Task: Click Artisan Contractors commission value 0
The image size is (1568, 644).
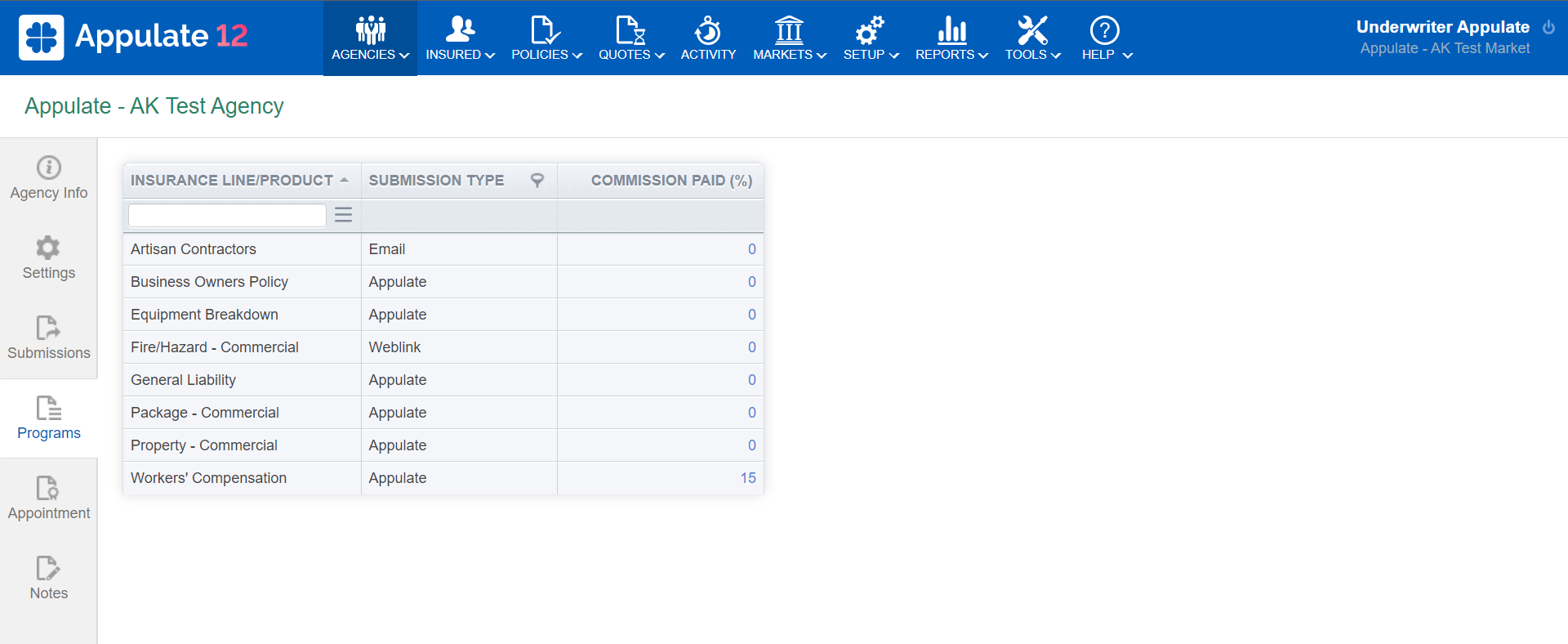Action: (x=751, y=249)
